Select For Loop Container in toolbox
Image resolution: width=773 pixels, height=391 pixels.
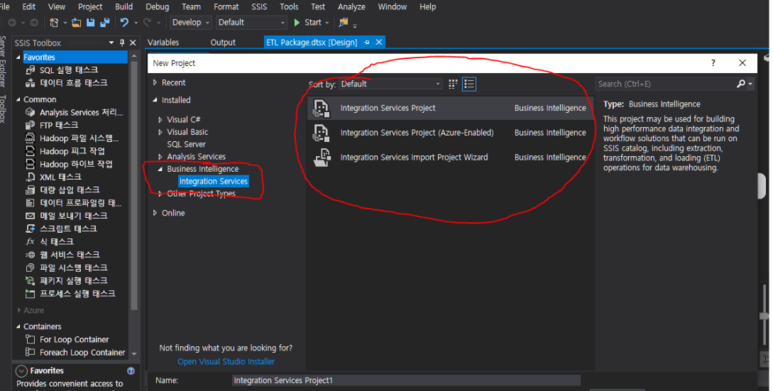point(67,339)
